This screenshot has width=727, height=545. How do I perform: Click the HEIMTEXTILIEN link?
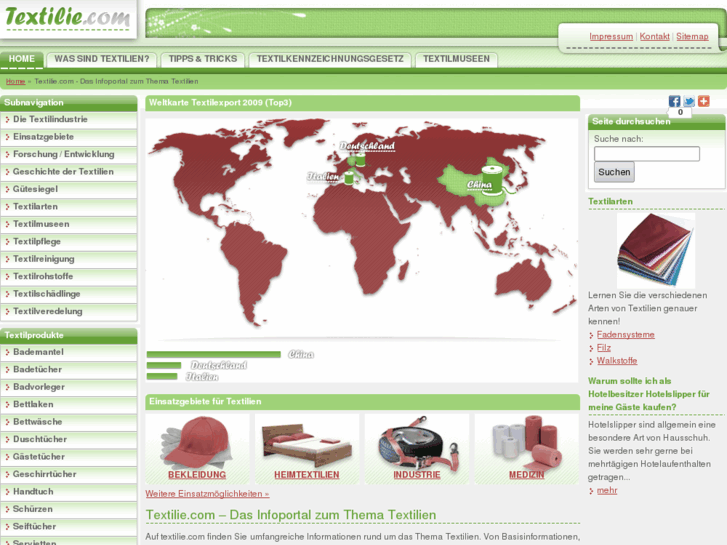click(x=306, y=475)
